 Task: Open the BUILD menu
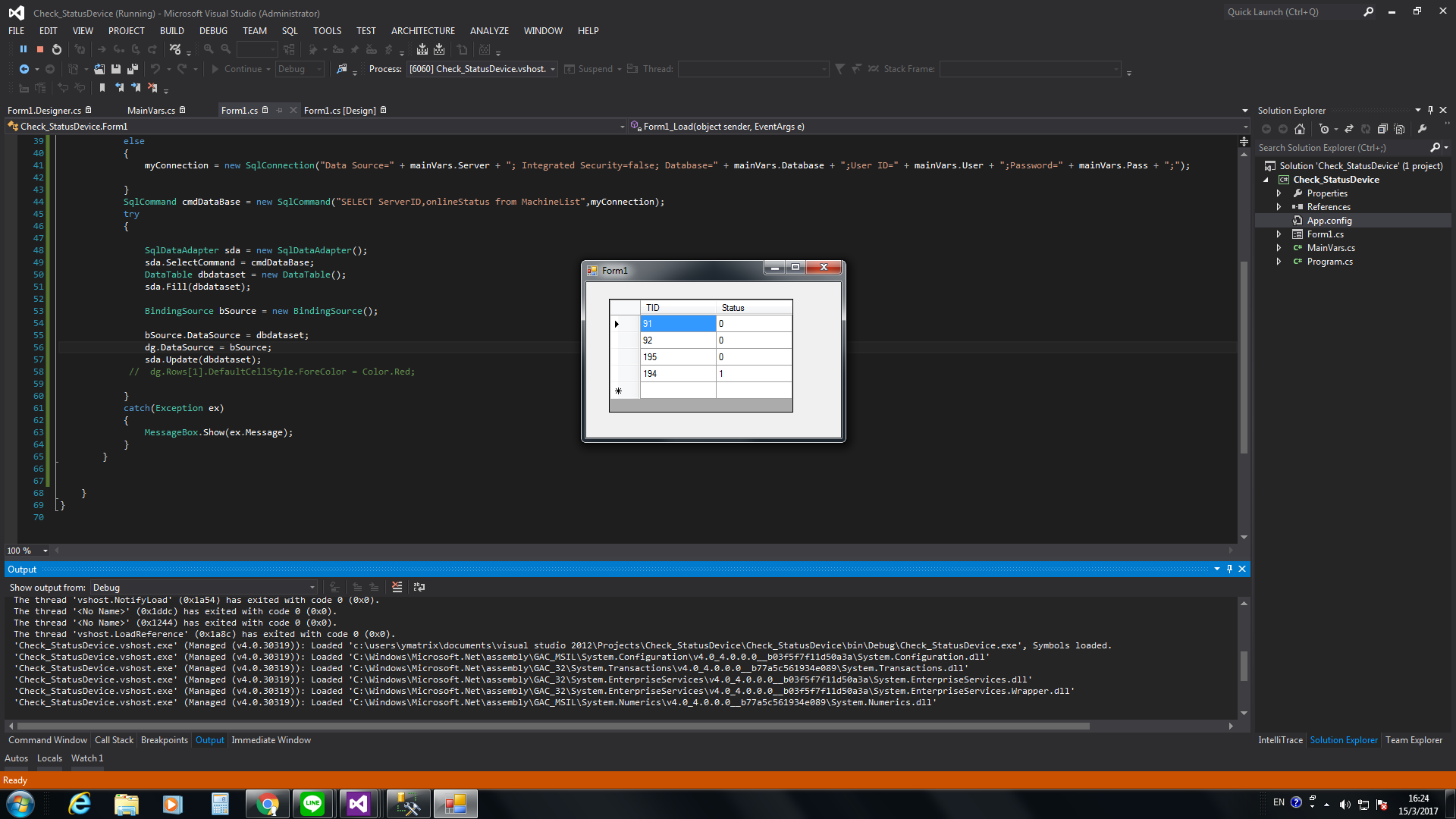click(172, 31)
